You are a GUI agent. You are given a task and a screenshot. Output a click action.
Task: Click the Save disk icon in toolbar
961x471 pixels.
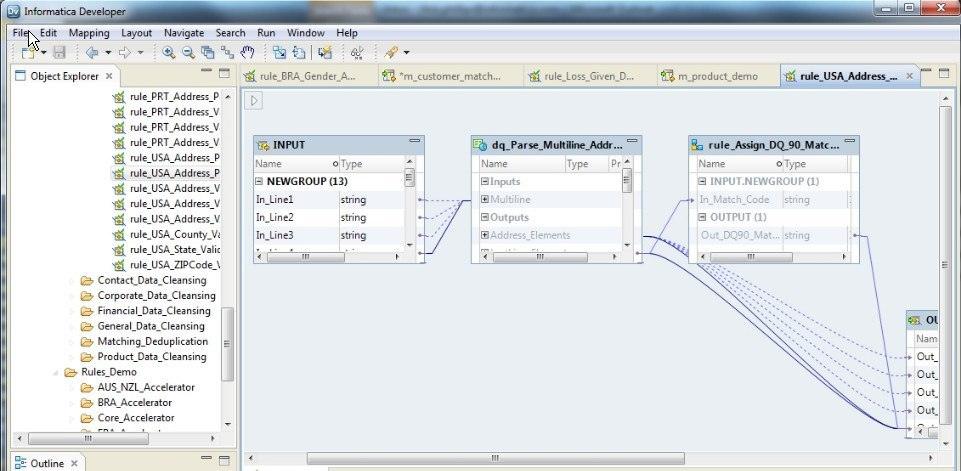[59, 53]
